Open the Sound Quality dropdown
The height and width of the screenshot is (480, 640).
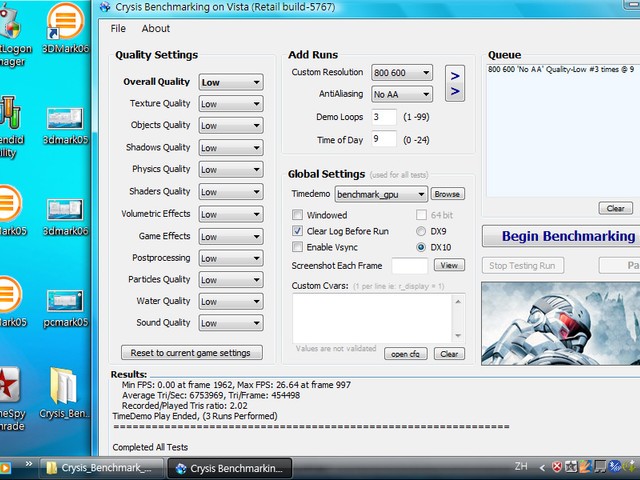231,323
